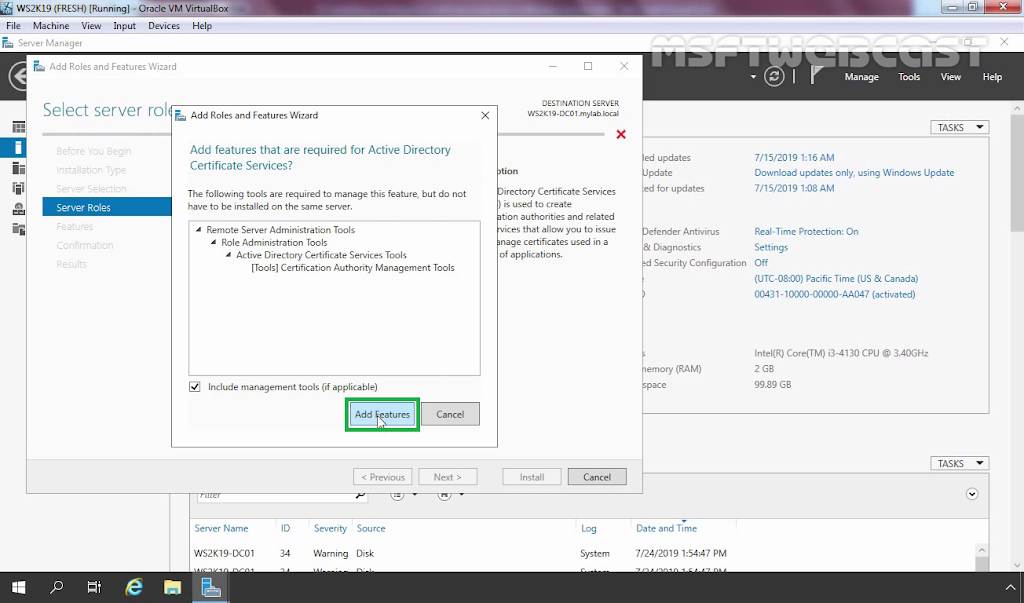Click the Server Manager refresh icon
This screenshot has width=1024, height=603.
pyautogui.click(x=774, y=76)
